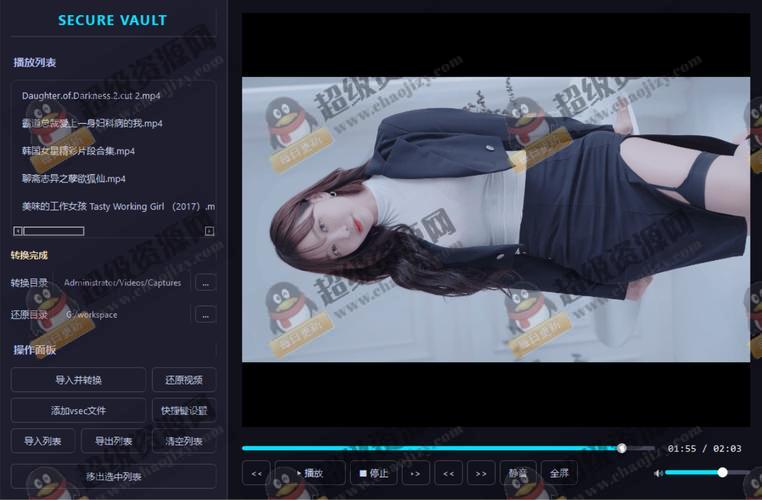Select 韩国女星精彩片段合集.mp4 in playlist
Screen dimensions: 762x500
coord(78,151)
